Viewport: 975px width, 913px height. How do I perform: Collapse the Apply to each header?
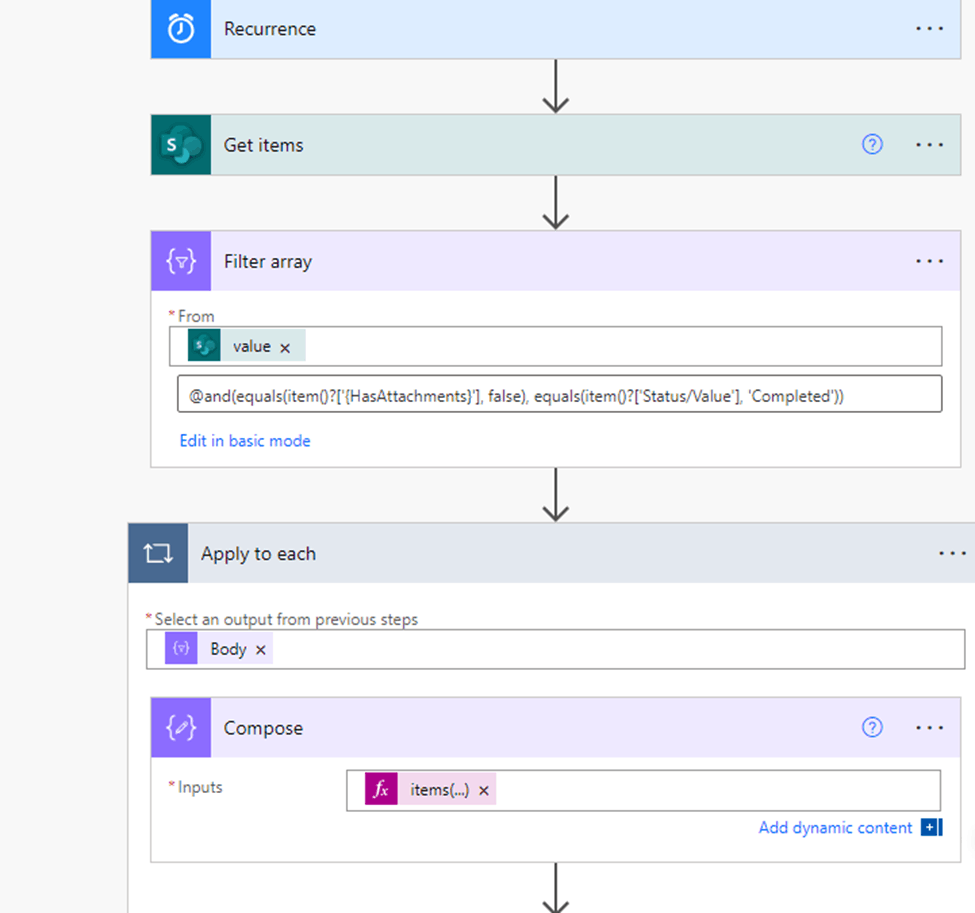552,553
